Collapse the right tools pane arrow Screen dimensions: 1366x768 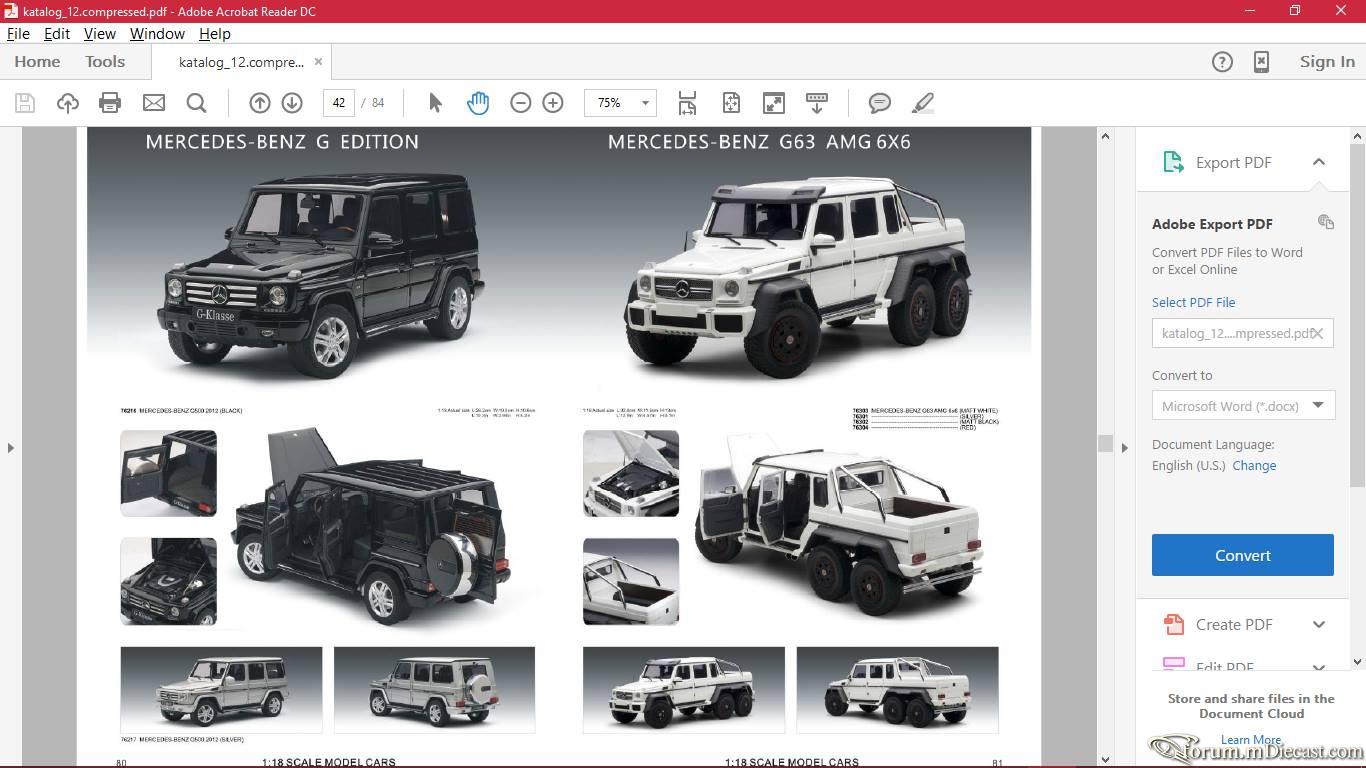click(1124, 447)
